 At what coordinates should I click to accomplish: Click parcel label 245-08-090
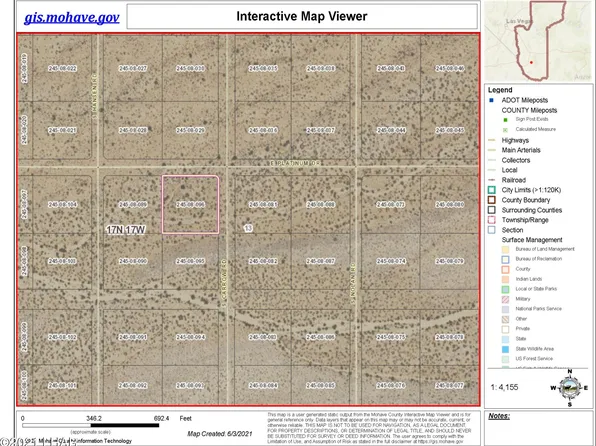(x=133, y=261)
